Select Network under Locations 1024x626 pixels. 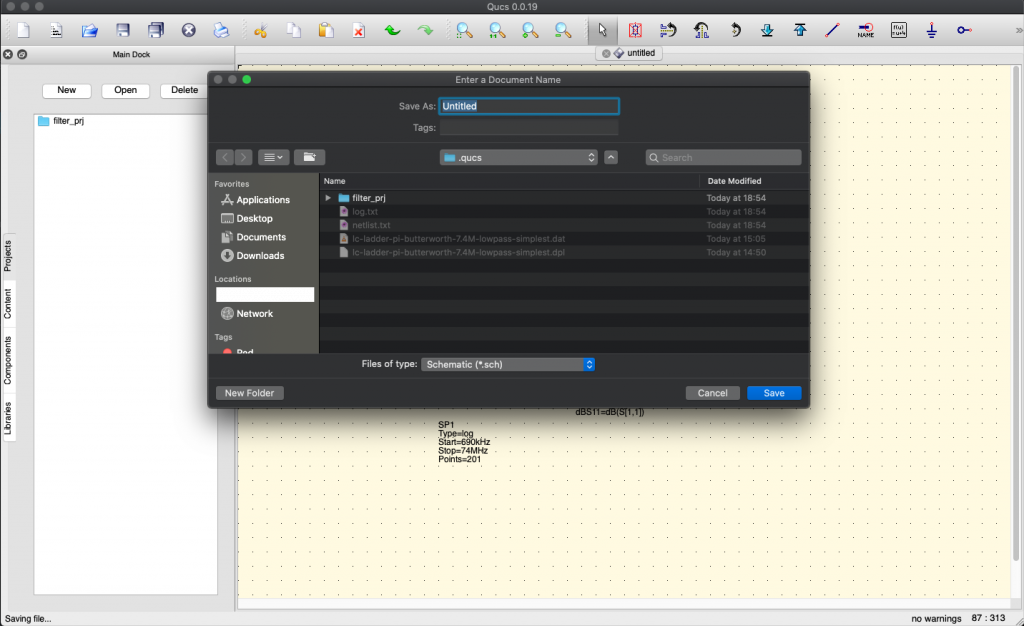tap(247, 314)
